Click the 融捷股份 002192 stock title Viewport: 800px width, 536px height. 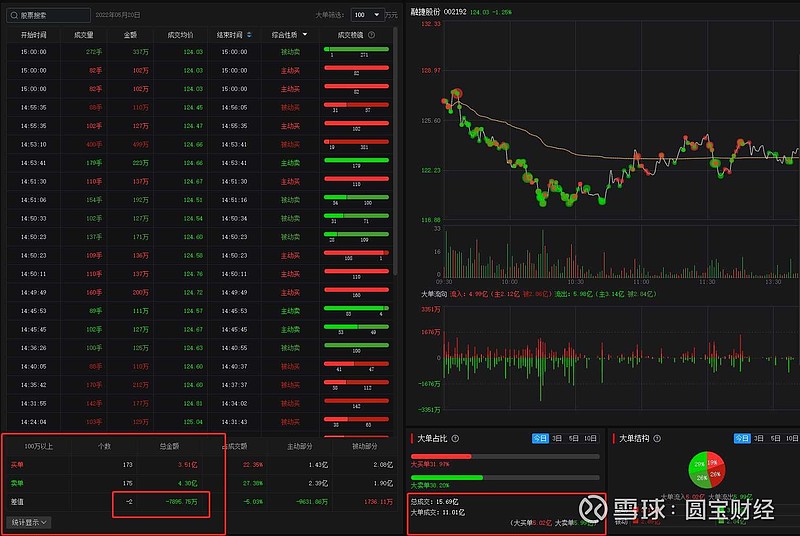coord(438,12)
